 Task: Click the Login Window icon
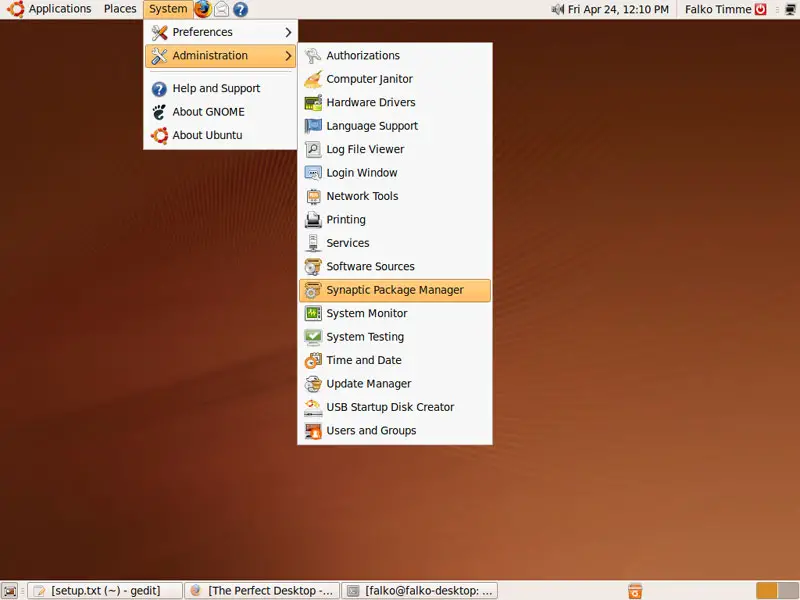click(x=313, y=173)
